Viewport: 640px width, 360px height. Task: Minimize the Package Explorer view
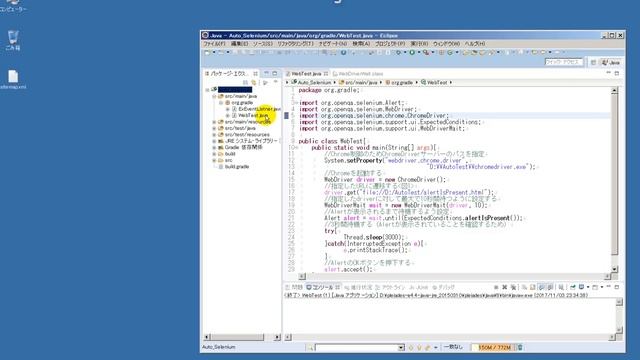coord(267,73)
